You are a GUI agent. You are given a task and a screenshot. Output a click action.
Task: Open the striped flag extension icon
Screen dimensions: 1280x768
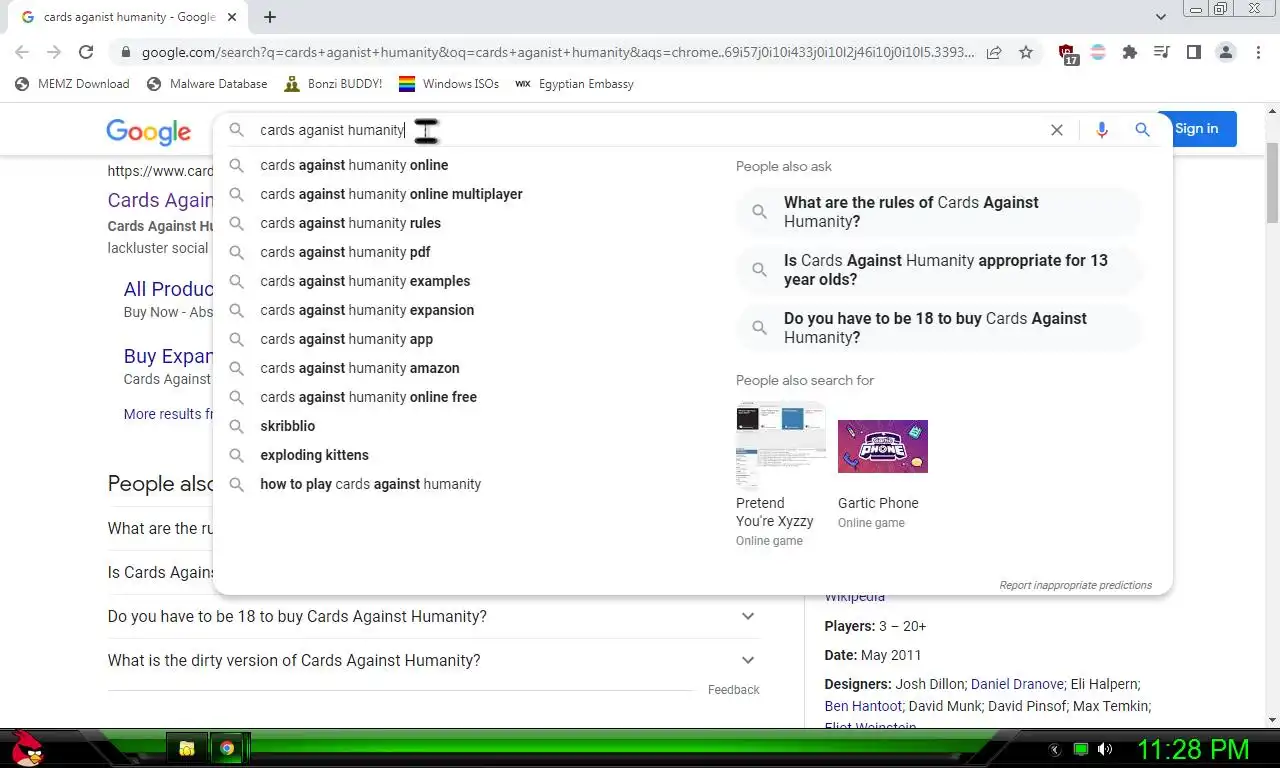pos(1098,52)
